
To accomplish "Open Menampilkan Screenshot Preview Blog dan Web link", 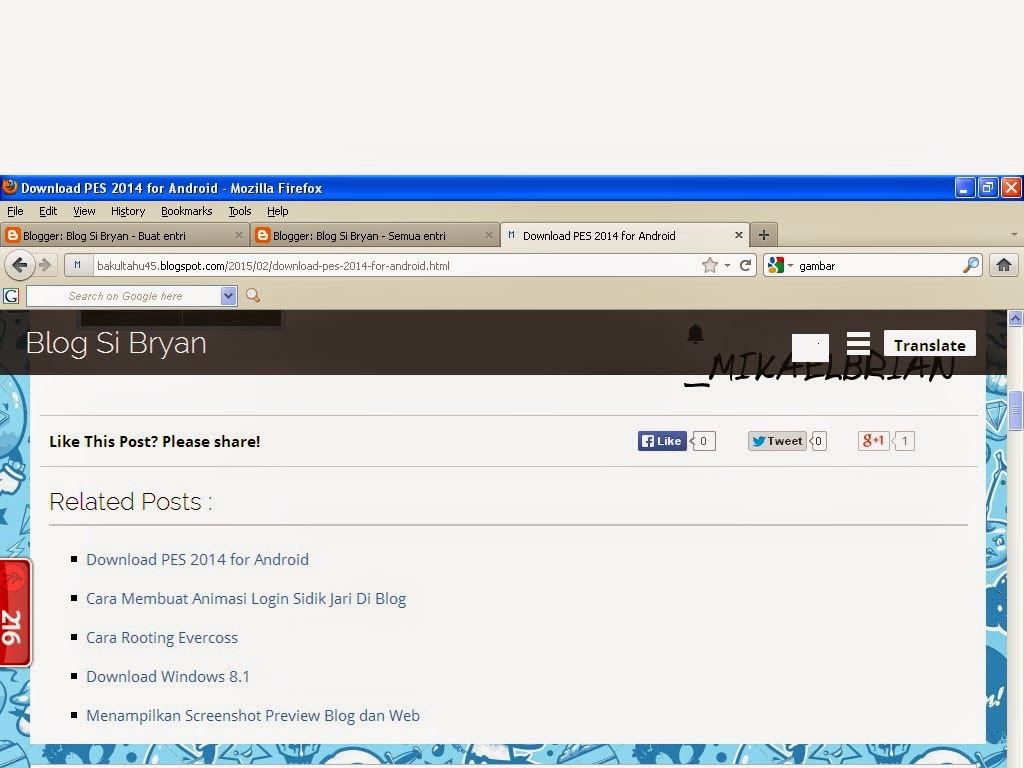I will pos(253,716).
